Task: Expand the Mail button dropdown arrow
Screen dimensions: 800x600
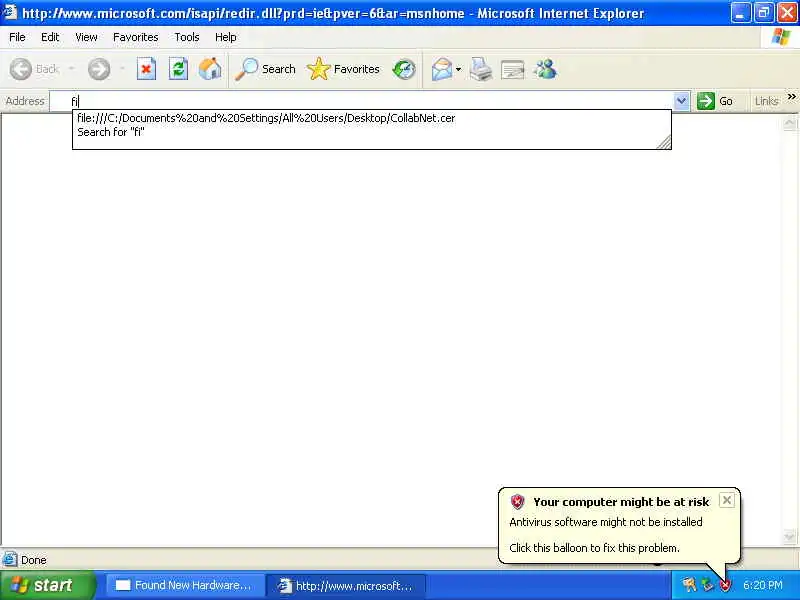Action: 459,69
